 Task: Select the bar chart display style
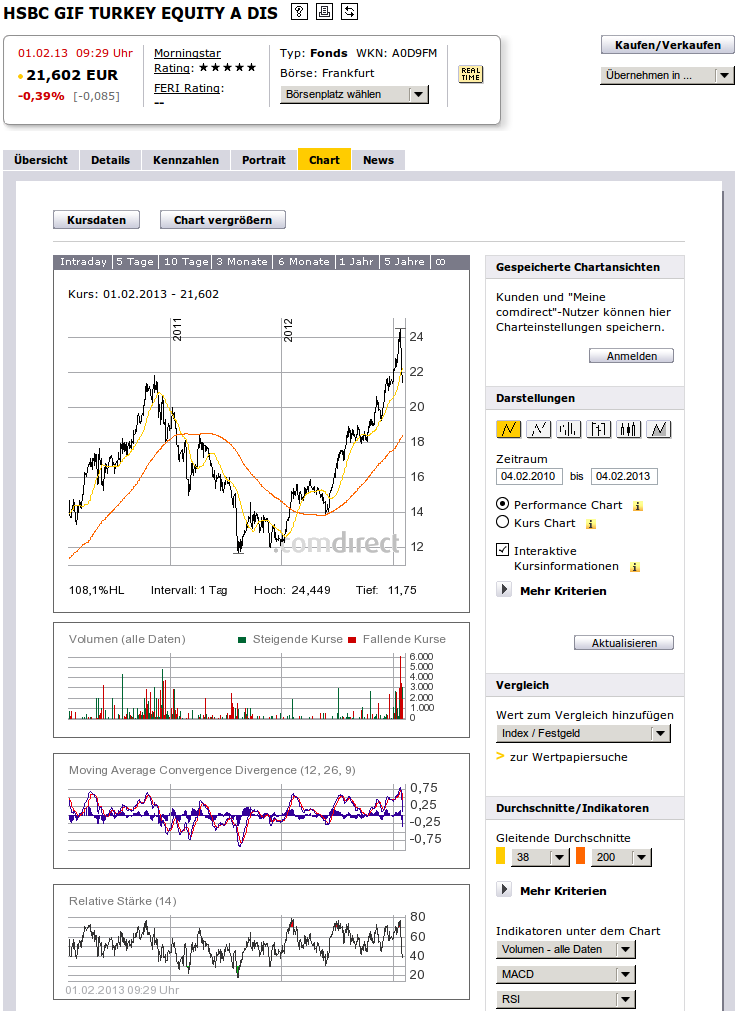(569, 429)
